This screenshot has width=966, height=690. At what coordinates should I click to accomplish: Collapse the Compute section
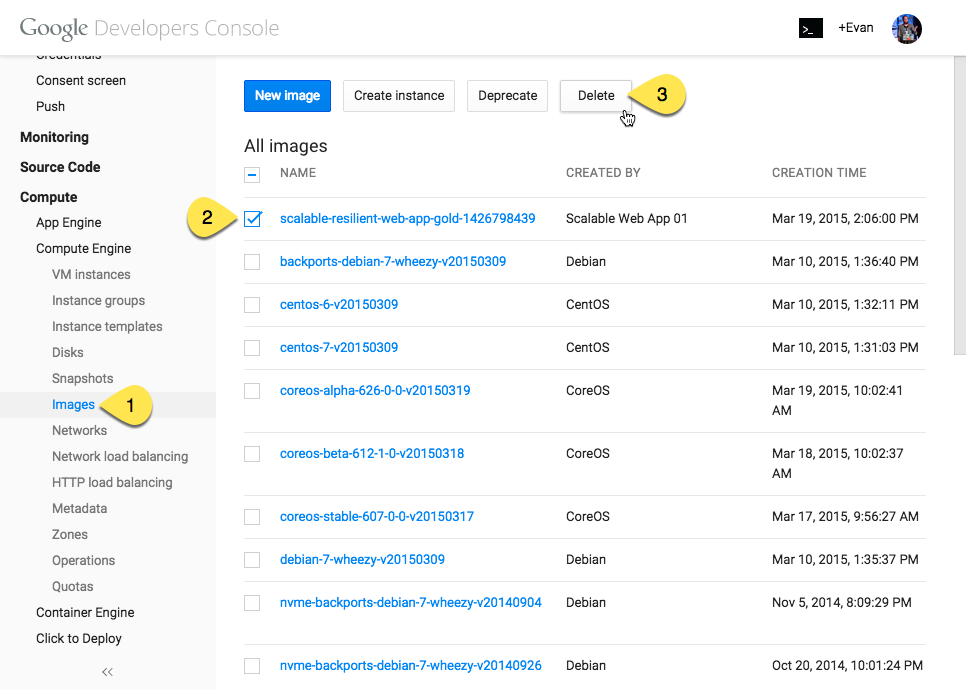(49, 197)
